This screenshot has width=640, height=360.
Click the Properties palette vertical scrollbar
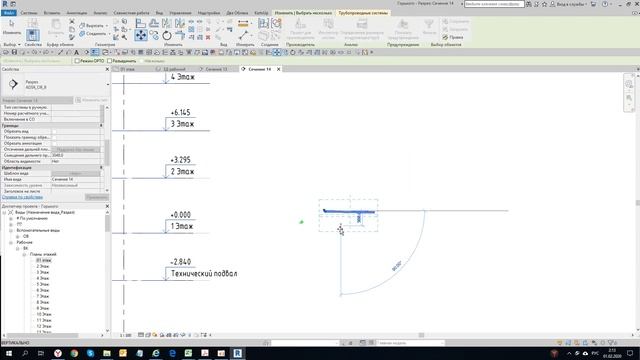pyautogui.click(x=107, y=153)
